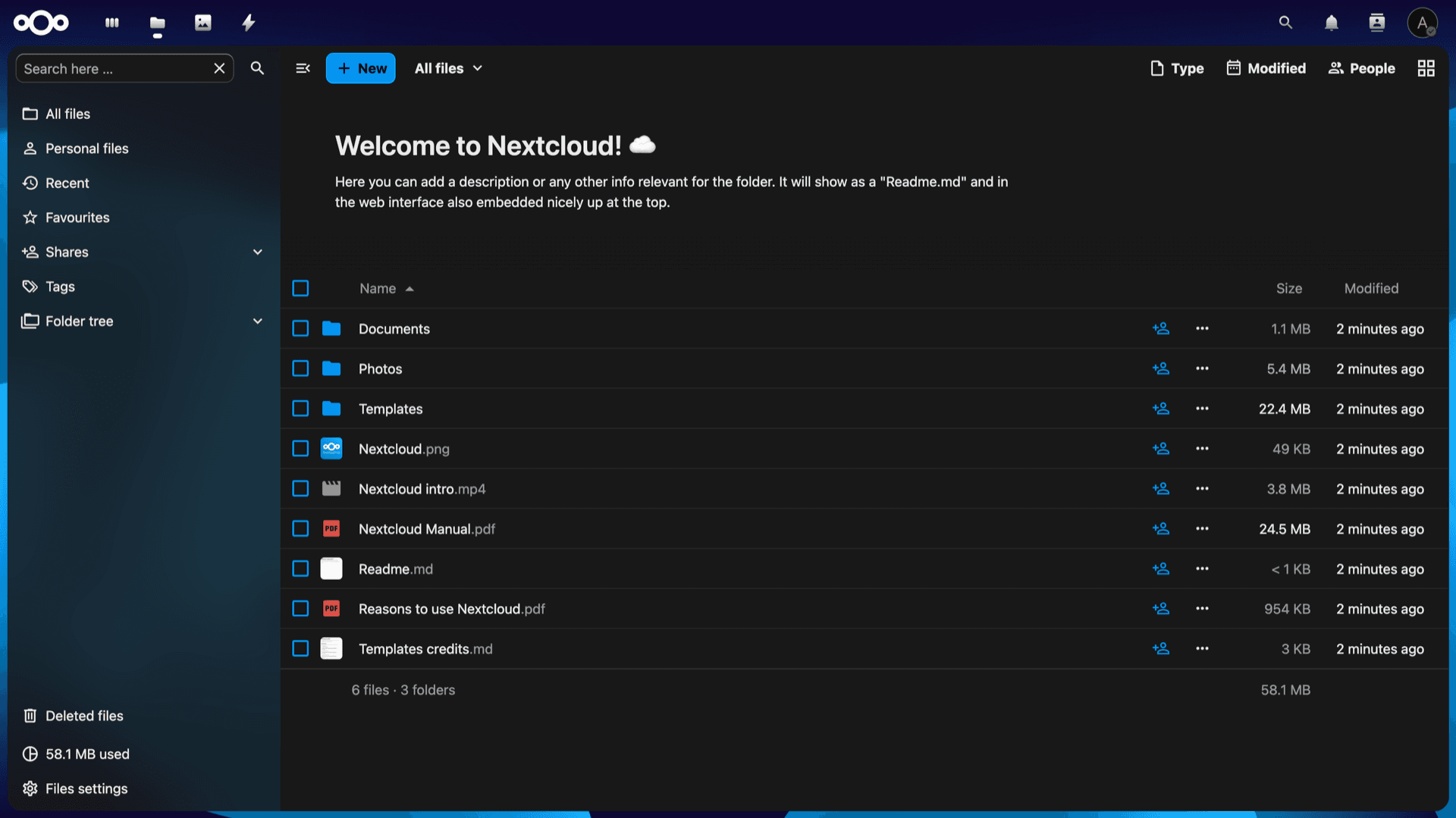This screenshot has height=818, width=1456.
Task: Open the Activity lightning bolt icon
Action: (x=249, y=23)
